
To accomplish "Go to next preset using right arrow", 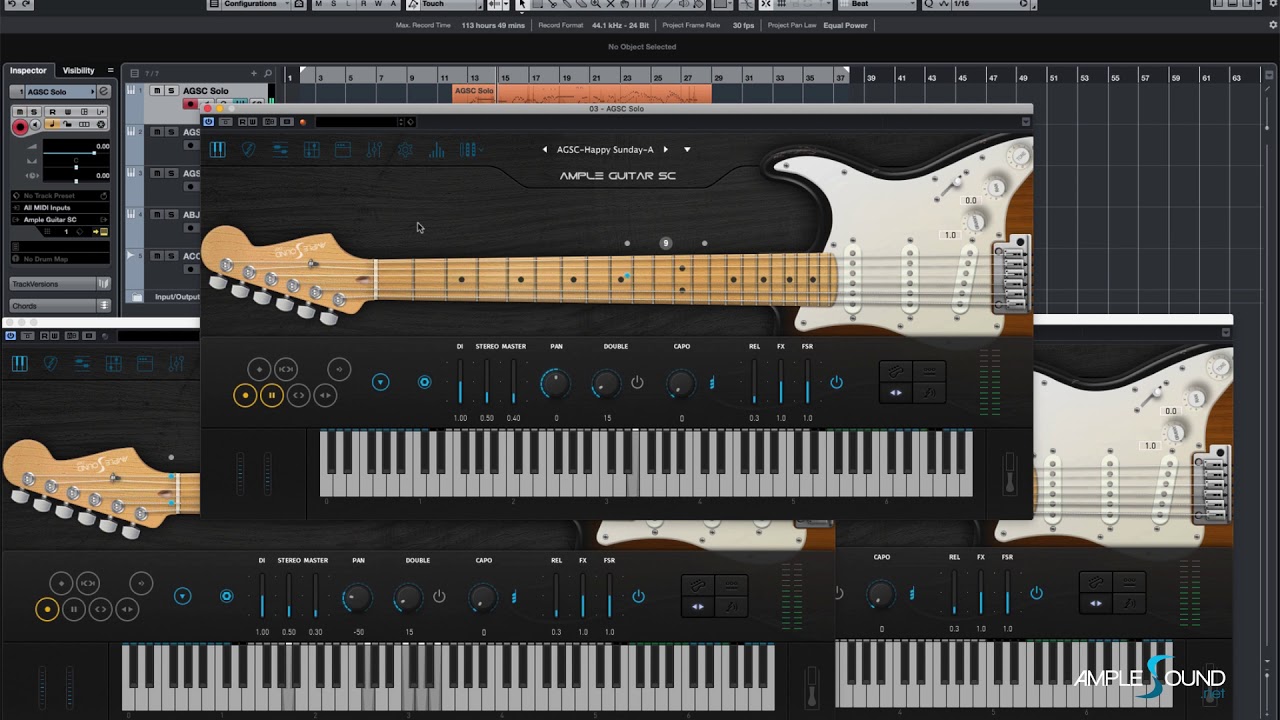I will pos(666,150).
